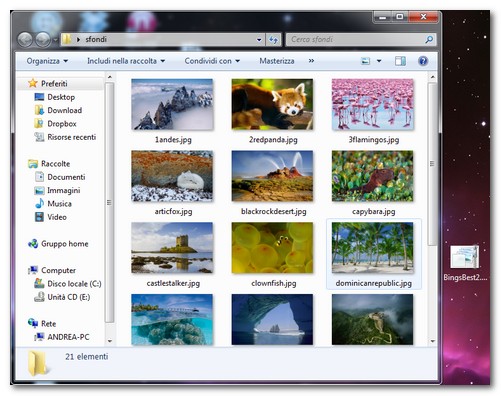
Task: Select the castlestalker.jpg thumbnail
Action: 172,248
